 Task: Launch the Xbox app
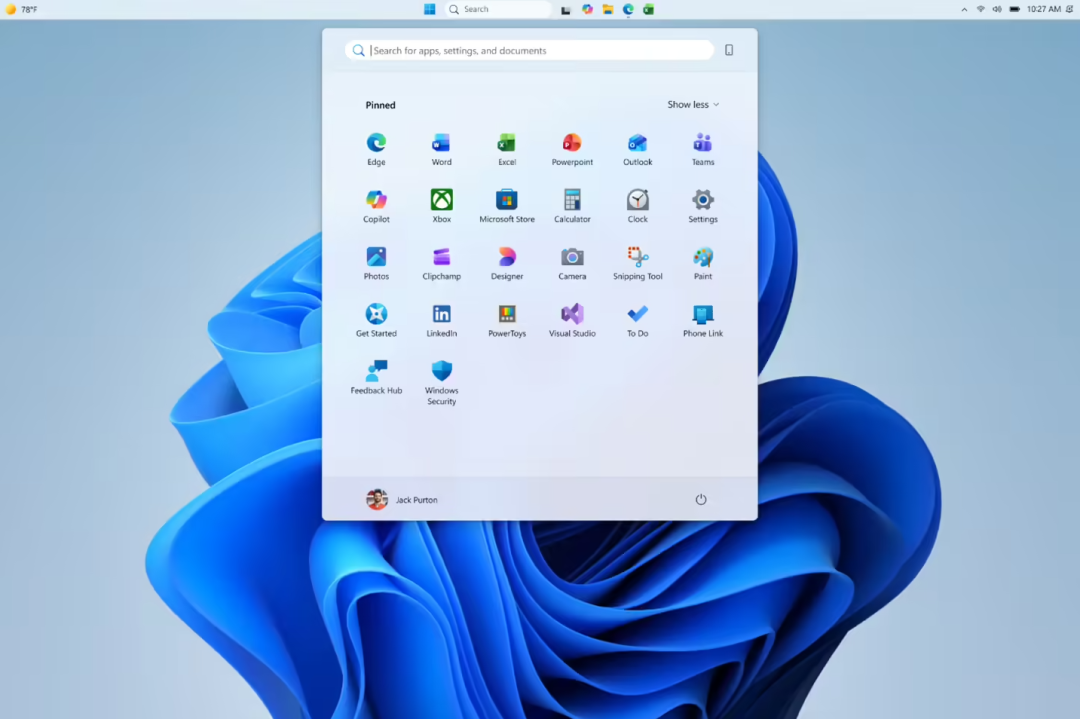[x=442, y=207]
